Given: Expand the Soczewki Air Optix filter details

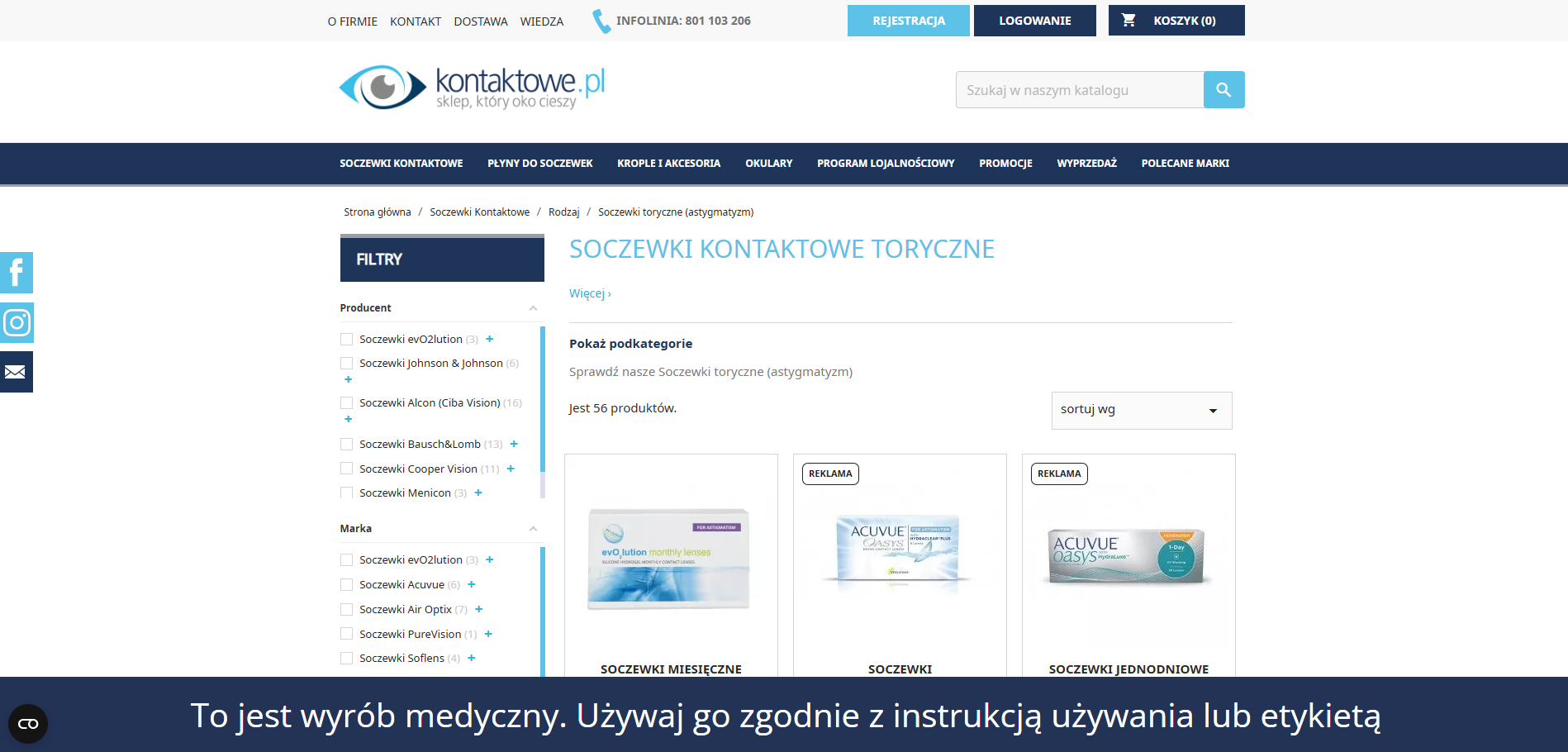Looking at the screenshot, I should [x=478, y=609].
